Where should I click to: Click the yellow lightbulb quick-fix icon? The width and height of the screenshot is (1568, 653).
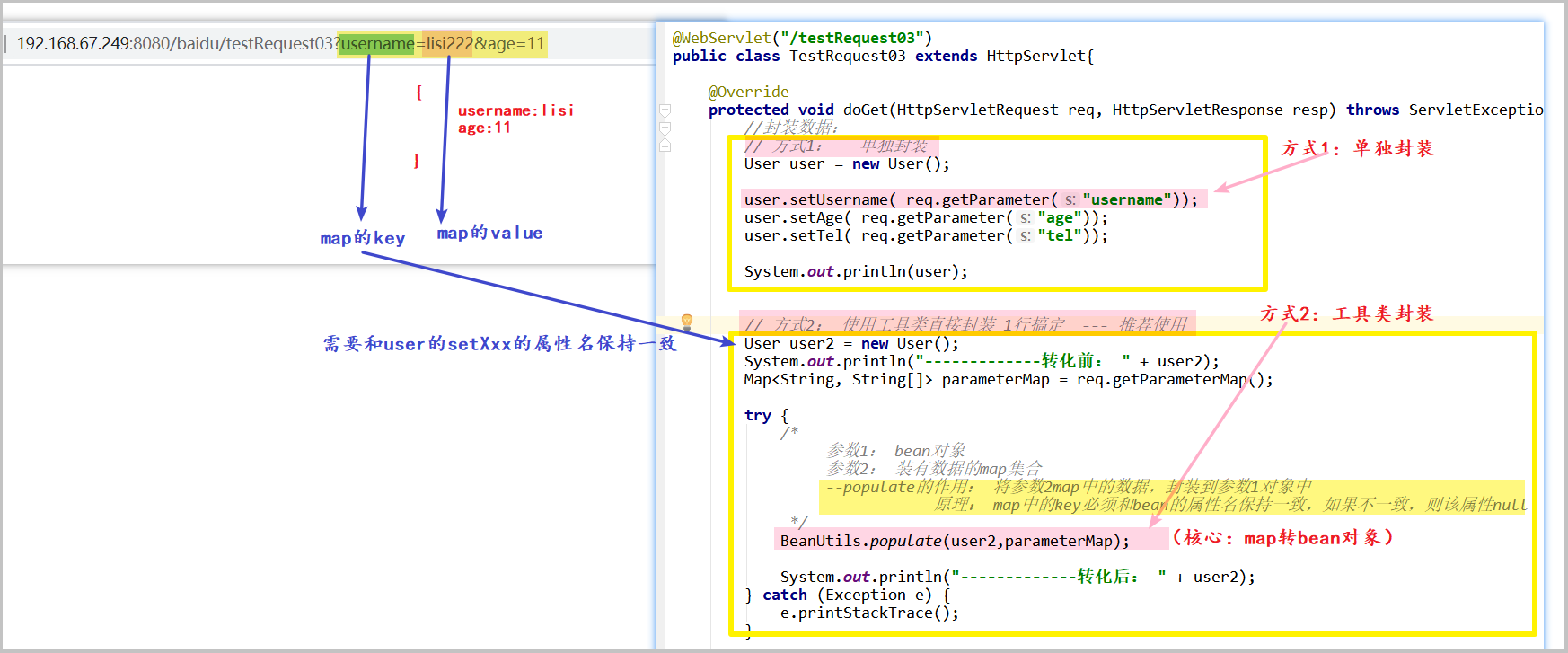687,321
